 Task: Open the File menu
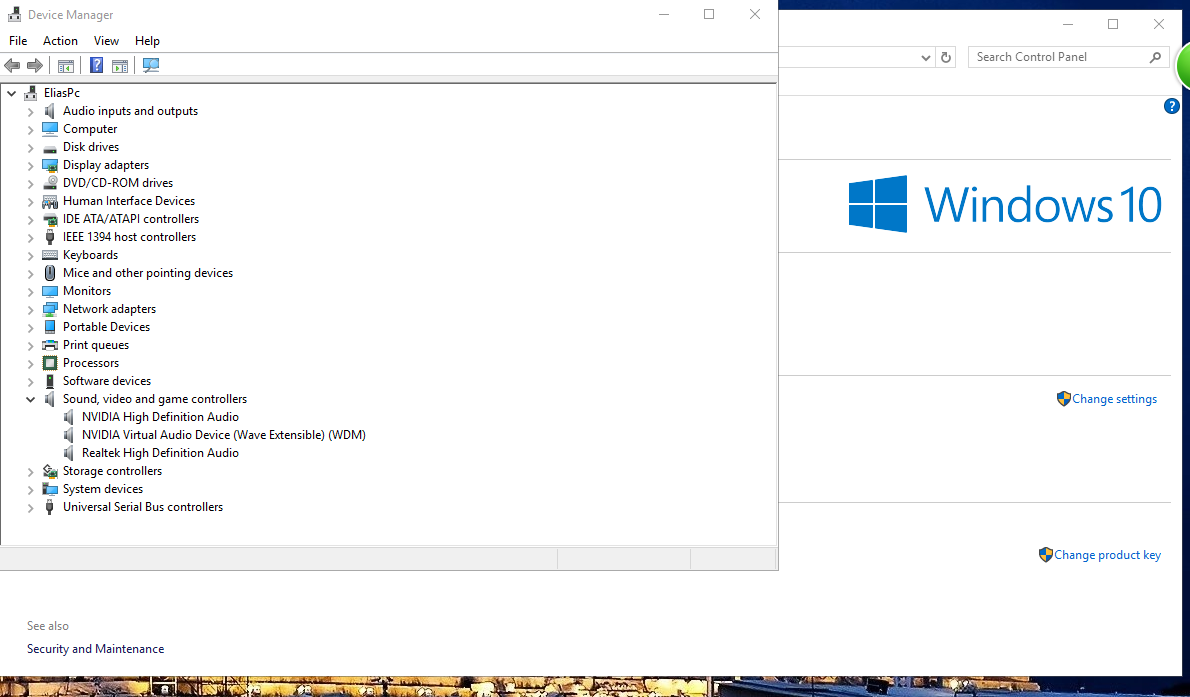18,41
